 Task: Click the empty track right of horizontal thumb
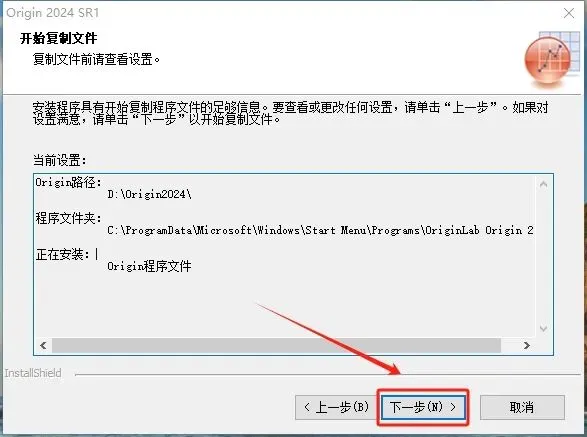coord(510,345)
